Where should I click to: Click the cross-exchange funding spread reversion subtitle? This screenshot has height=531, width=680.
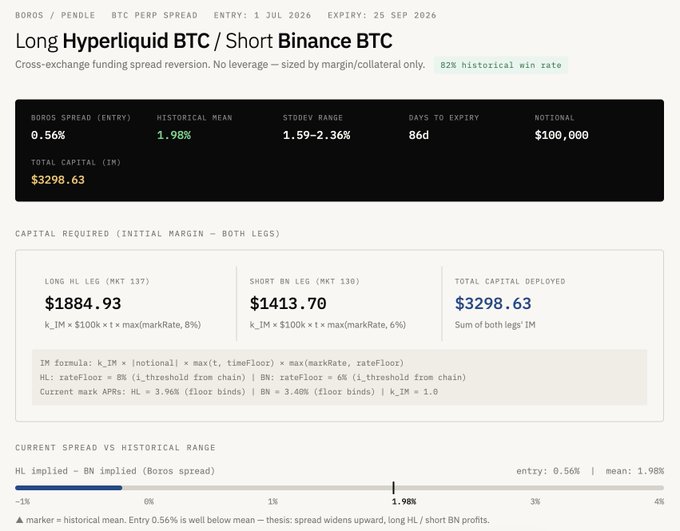coord(220,65)
